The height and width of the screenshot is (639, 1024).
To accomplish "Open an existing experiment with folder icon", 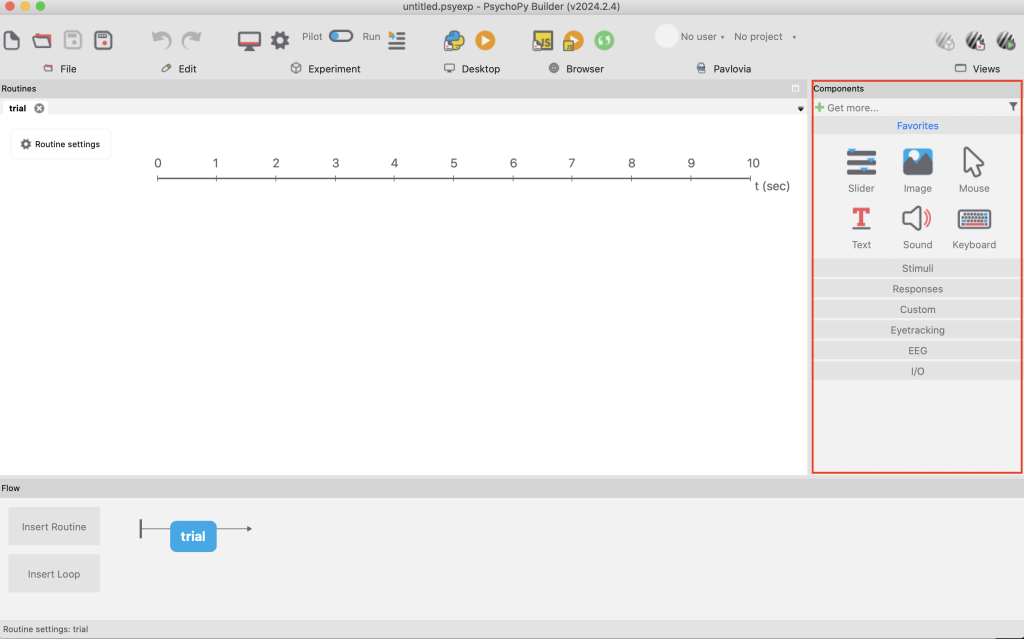I will [42, 40].
